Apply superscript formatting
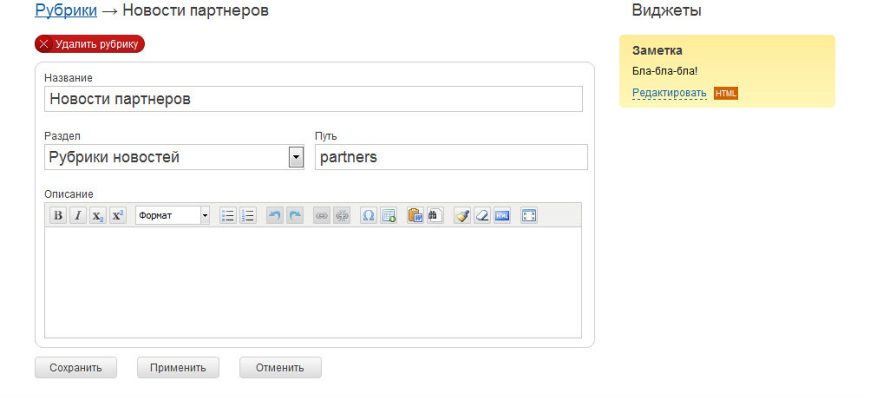The height and width of the screenshot is (400, 870). pyautogui.click(x=117, y=215)
